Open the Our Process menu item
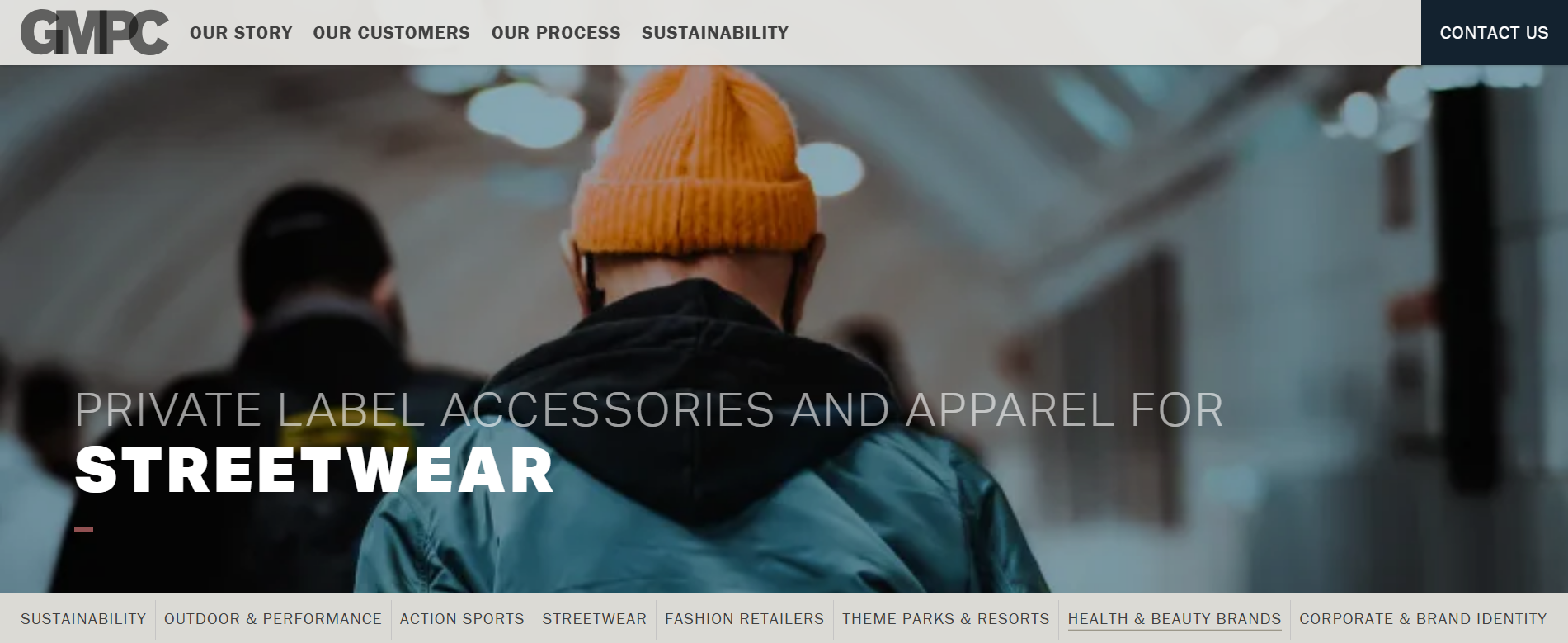 (556, 33)
